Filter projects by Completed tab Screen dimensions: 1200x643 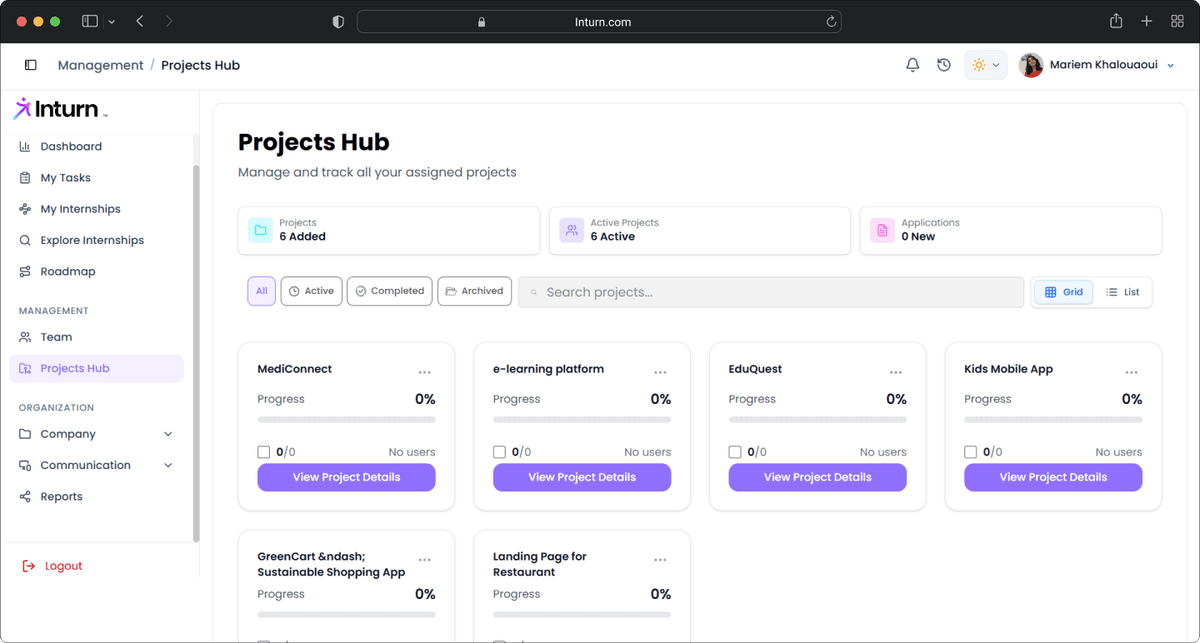pos(389,291)
